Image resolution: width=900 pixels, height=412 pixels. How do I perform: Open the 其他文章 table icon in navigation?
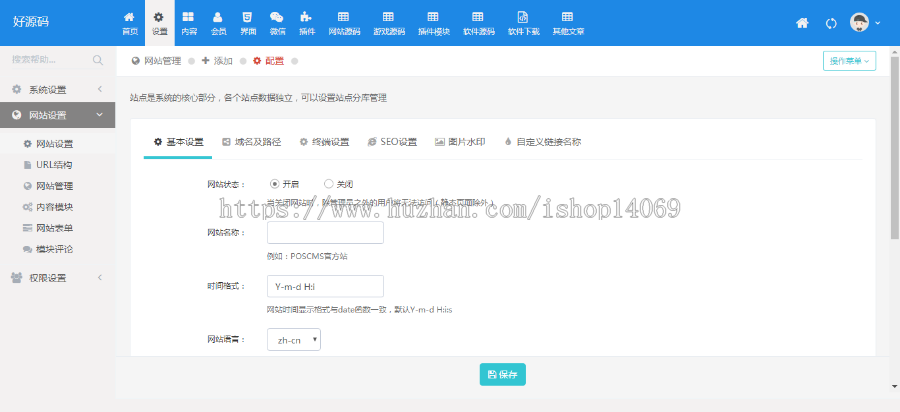click(x=568, y=17)
